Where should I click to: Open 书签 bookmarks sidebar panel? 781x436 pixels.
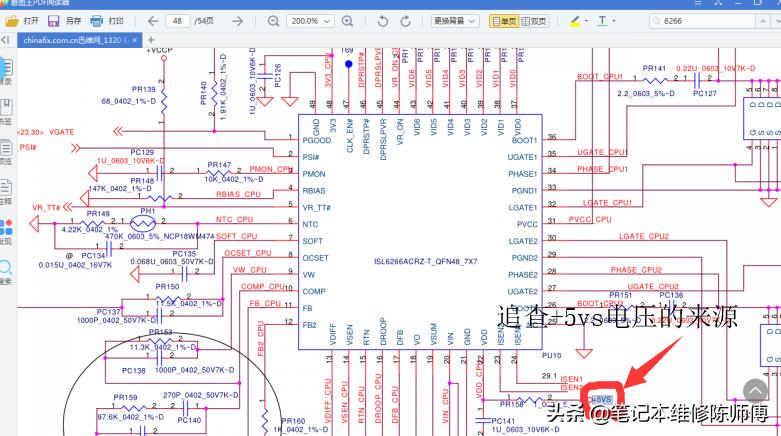(6, 111)
